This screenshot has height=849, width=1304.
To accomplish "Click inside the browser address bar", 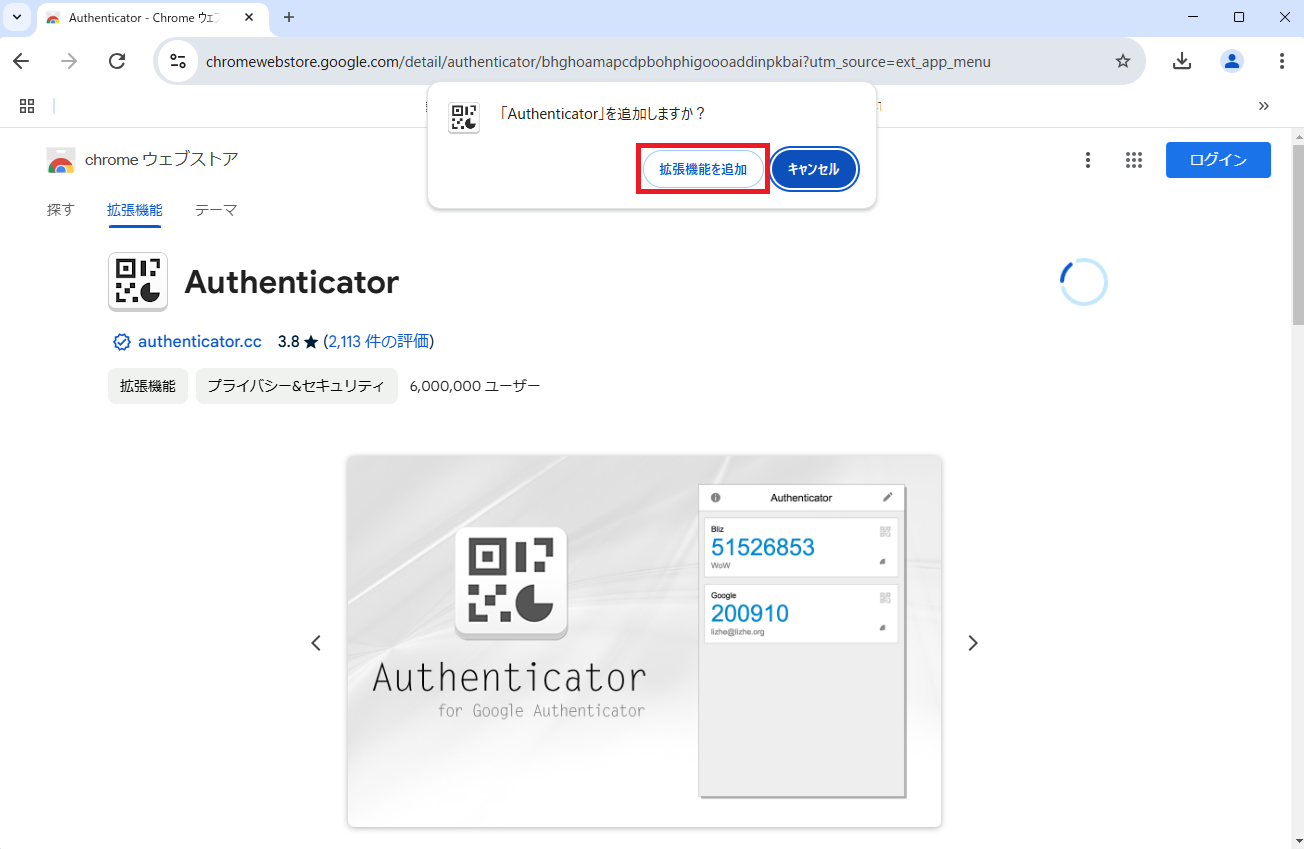I will click(600, 61).
